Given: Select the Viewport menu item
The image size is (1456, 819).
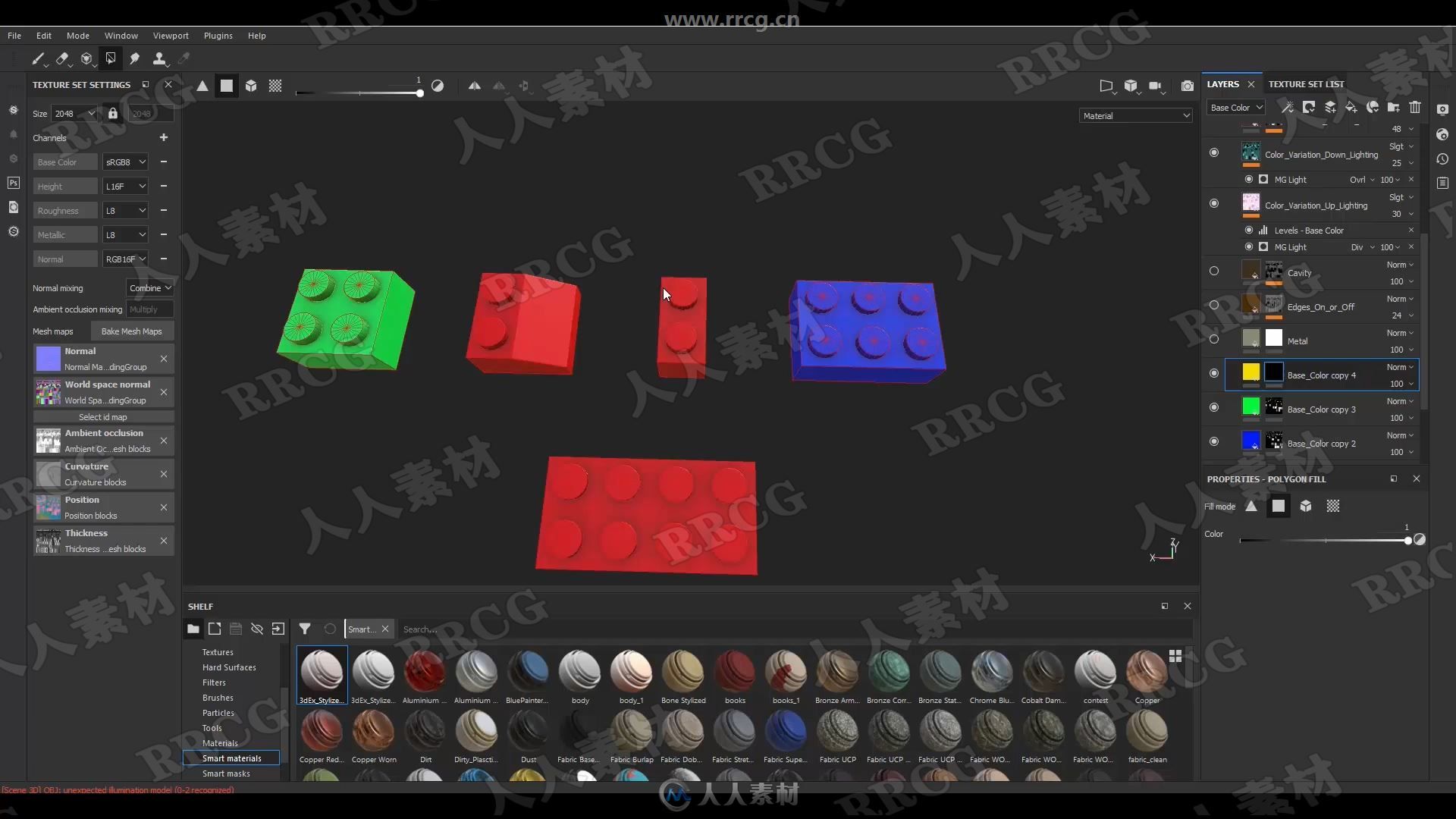Looking at the screenshot, I should [170, 35].
